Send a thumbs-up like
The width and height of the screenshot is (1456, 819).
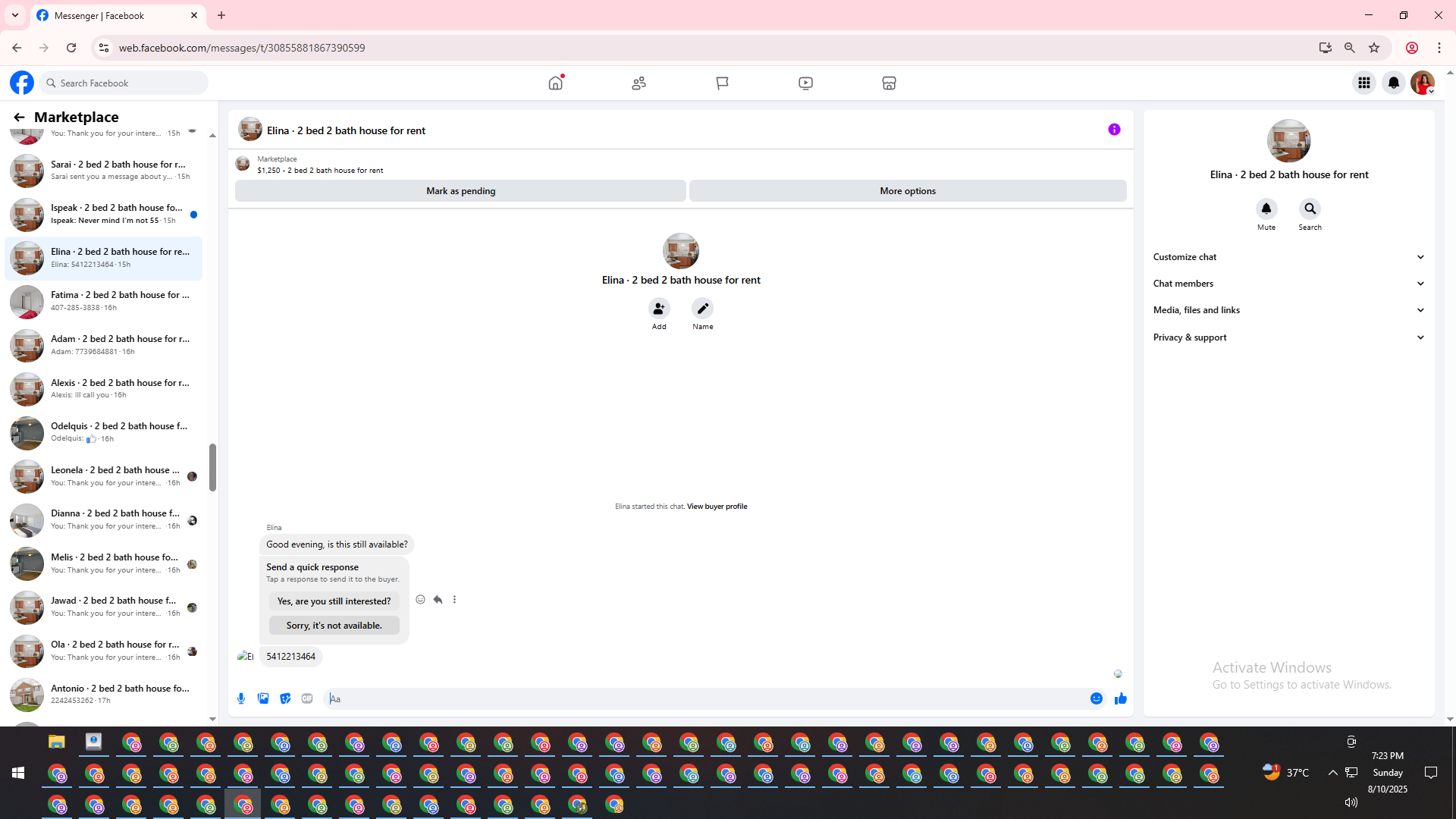pyautogui.click(x=1120, y=698)
